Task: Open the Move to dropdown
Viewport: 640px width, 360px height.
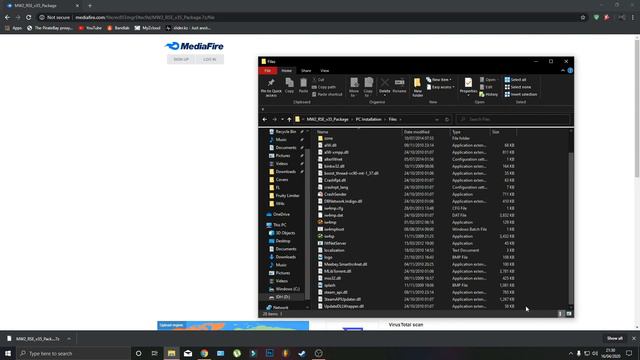Action: (354, 88)
